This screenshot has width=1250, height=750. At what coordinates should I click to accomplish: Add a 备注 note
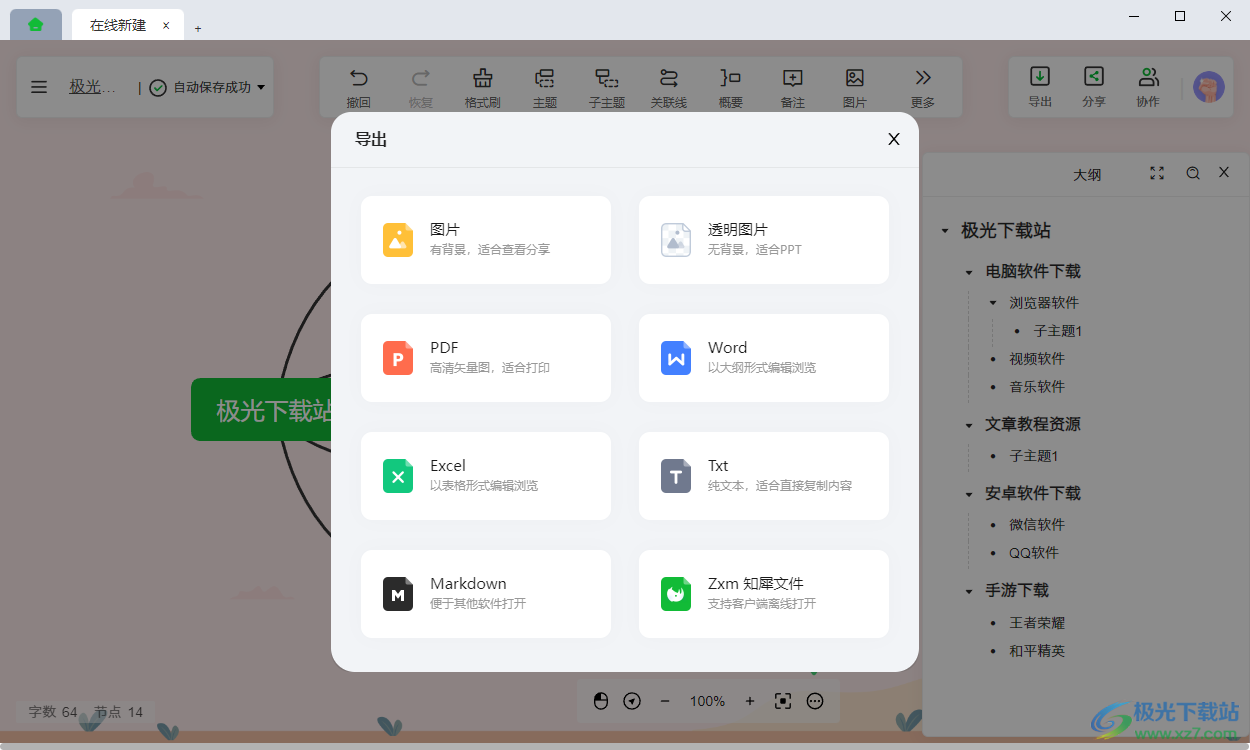click(793, 87)
